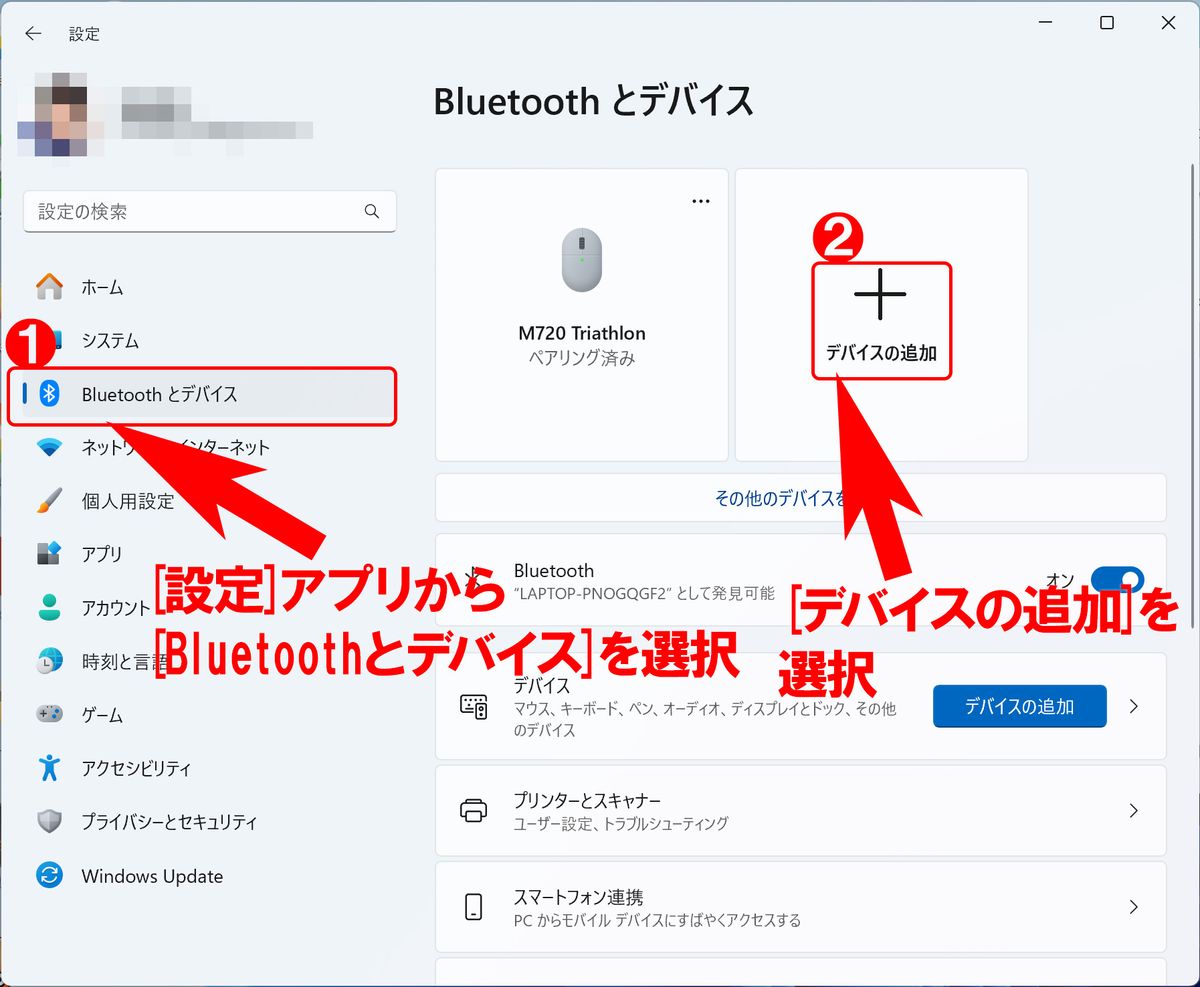
Task: Click the search magnifier icon
Action: click(372, 211)
